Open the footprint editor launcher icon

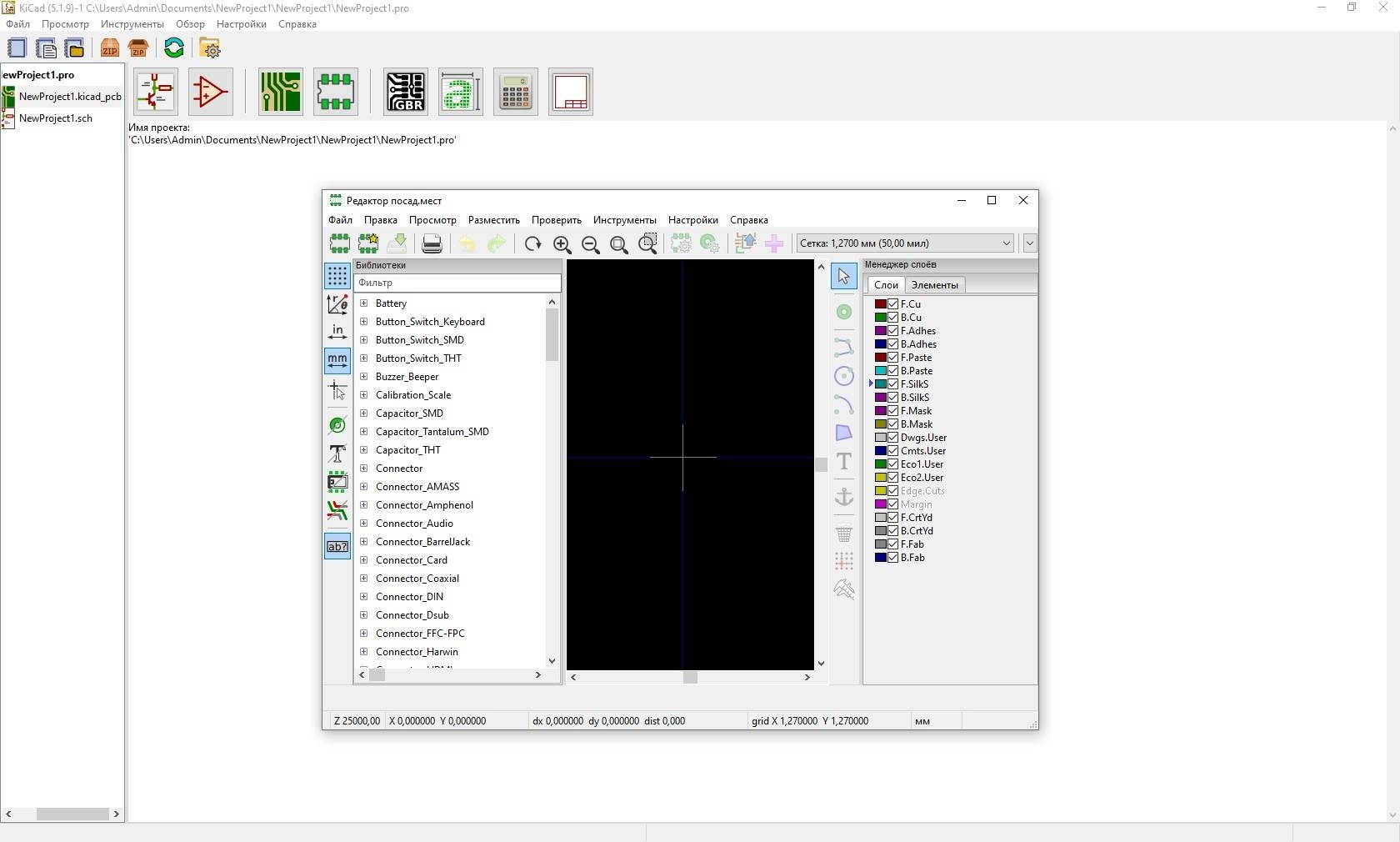(336, 92)
